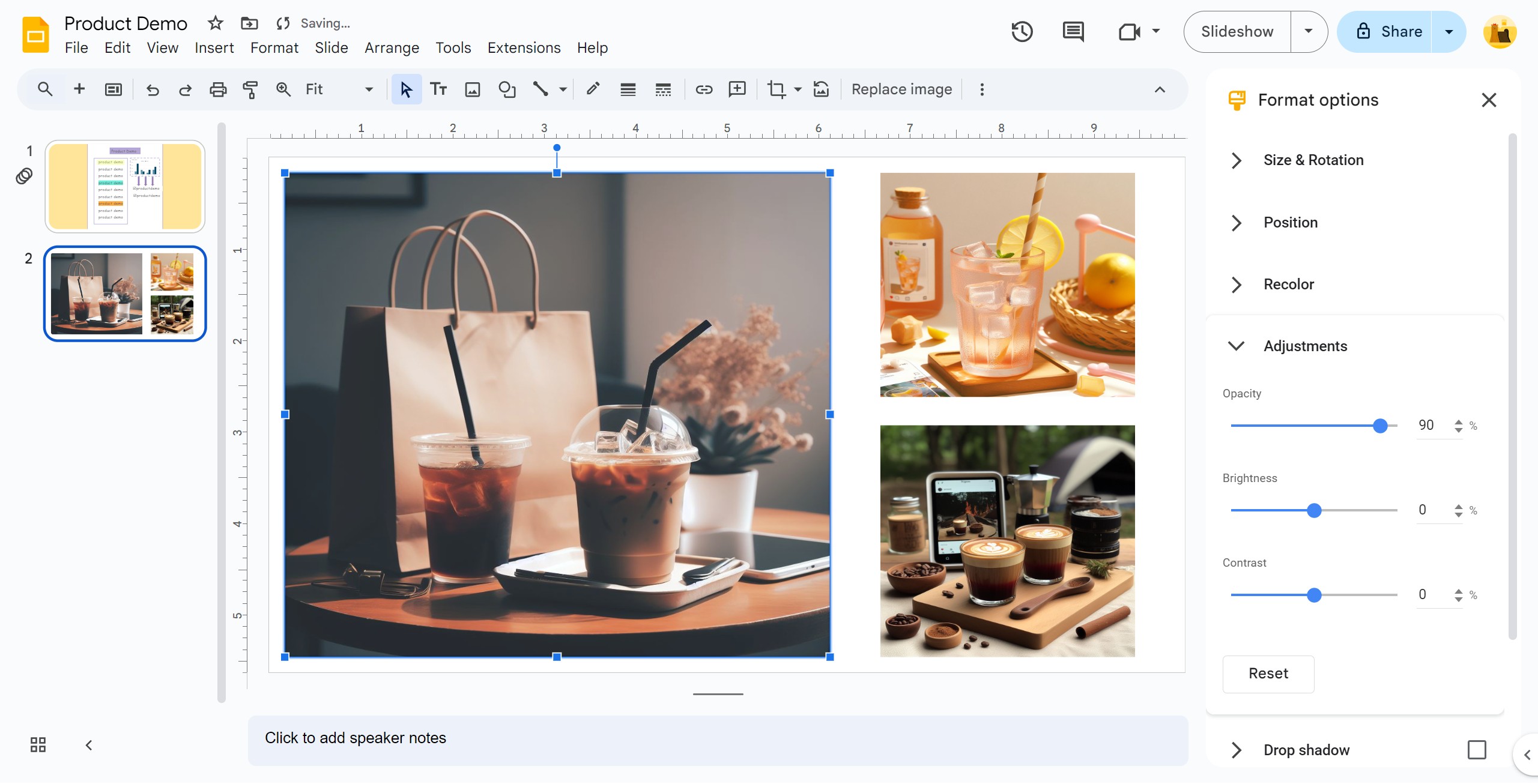The height and width of the screenshot is (784, 1538).
Task: Enable the Drop shadow checkbox
Action: [x=1477, y=750]
